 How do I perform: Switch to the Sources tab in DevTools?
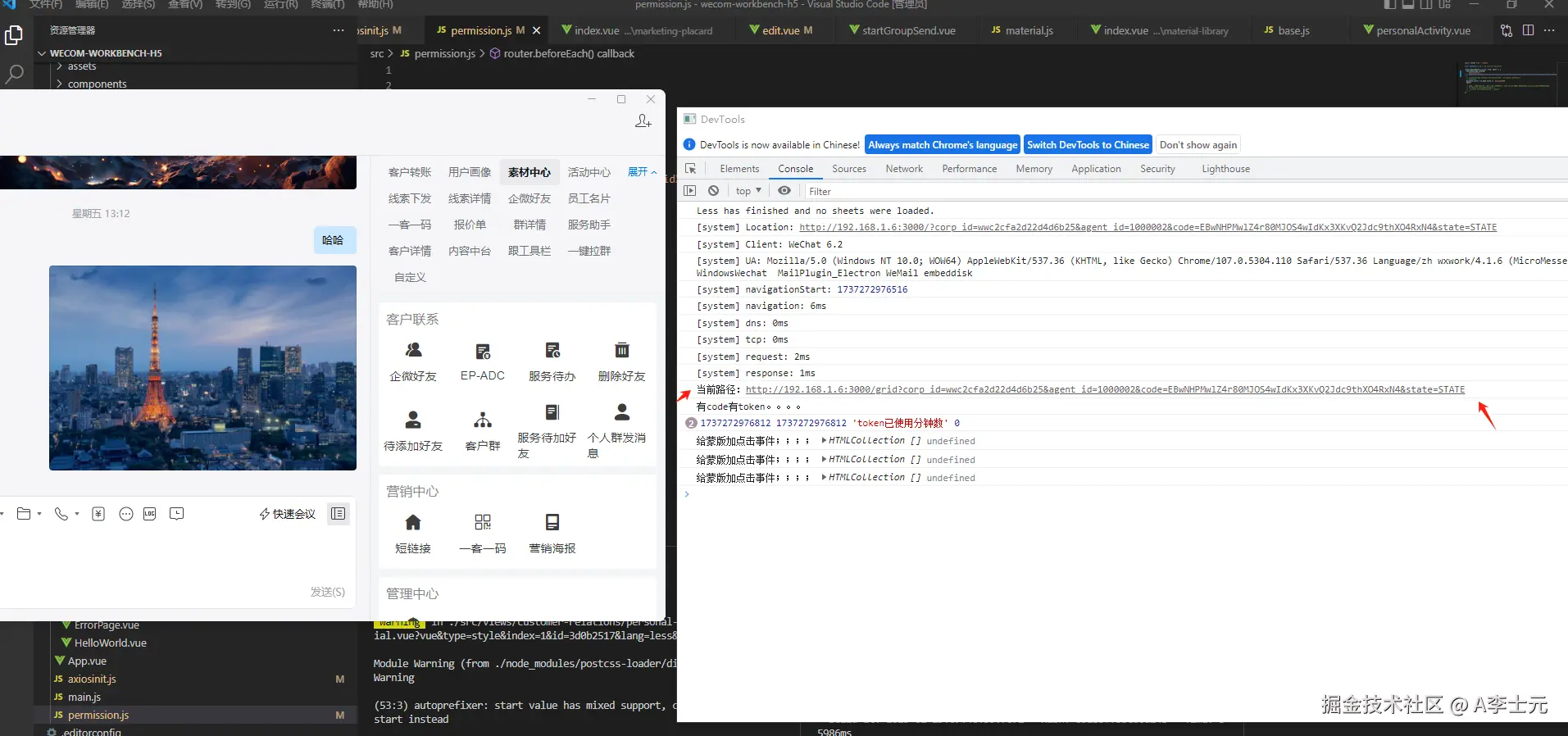point(849,169)
